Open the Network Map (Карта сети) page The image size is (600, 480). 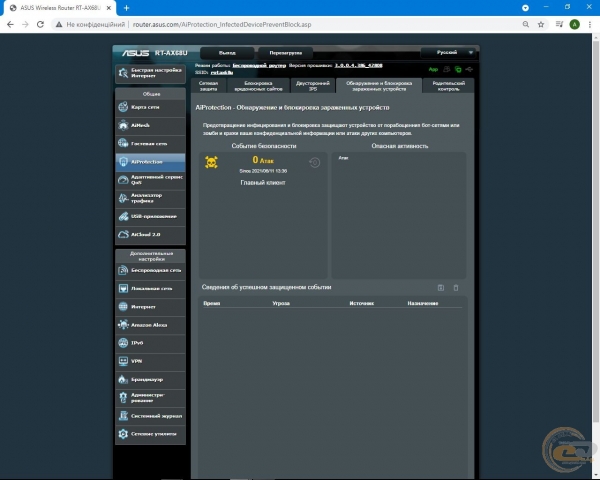pos(150,107)
